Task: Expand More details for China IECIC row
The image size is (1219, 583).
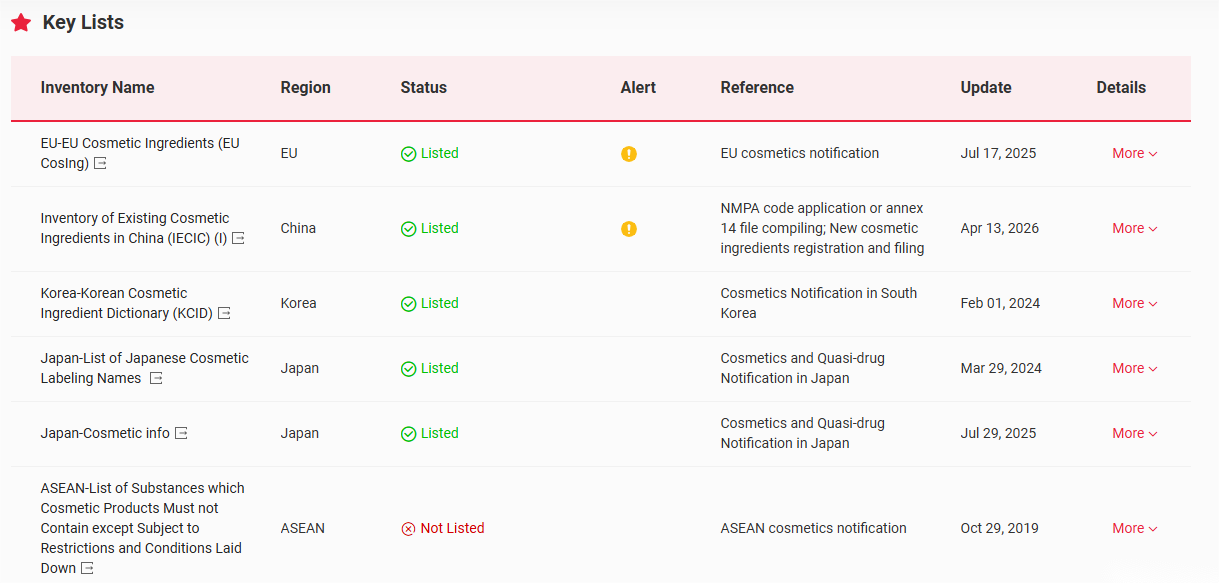Action: tap(1134, 229)
